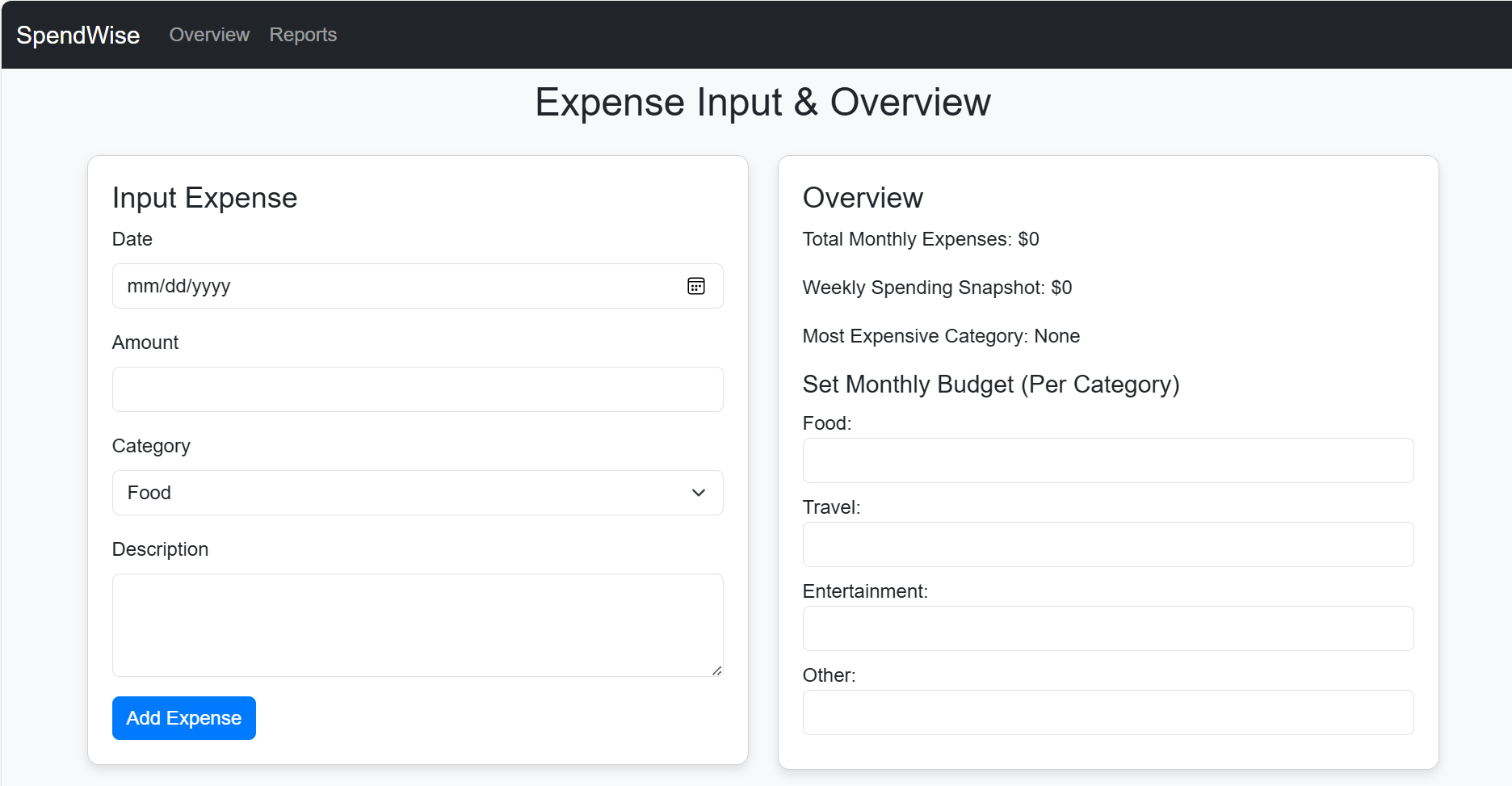
Task: Click the SpendWise brand link
Action: pos(78,35)
